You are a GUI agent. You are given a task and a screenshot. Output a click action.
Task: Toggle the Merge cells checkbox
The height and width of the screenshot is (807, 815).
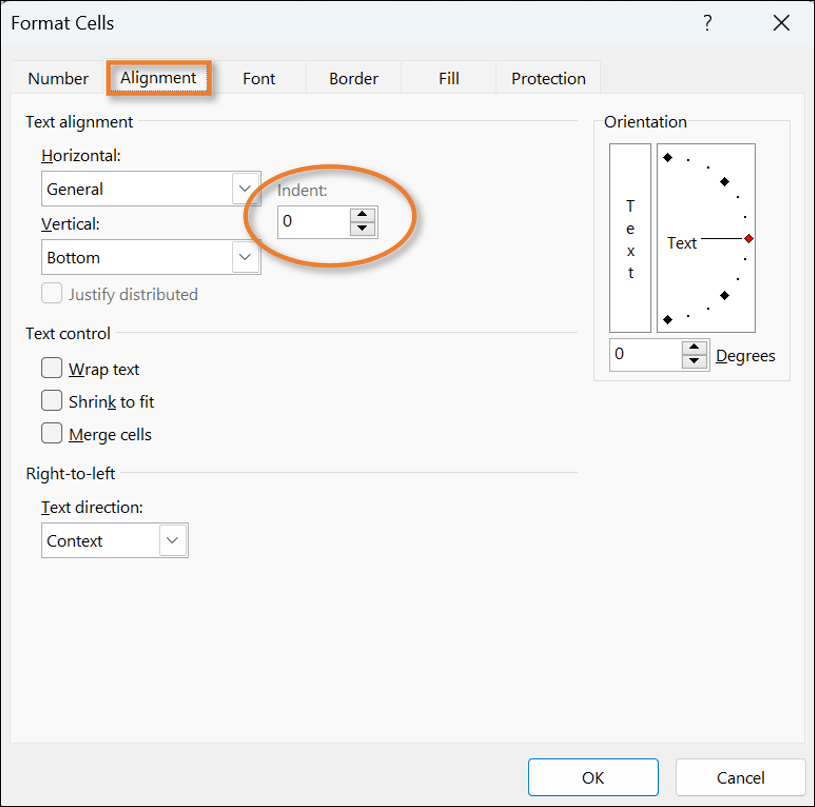[x=52, y=434]
